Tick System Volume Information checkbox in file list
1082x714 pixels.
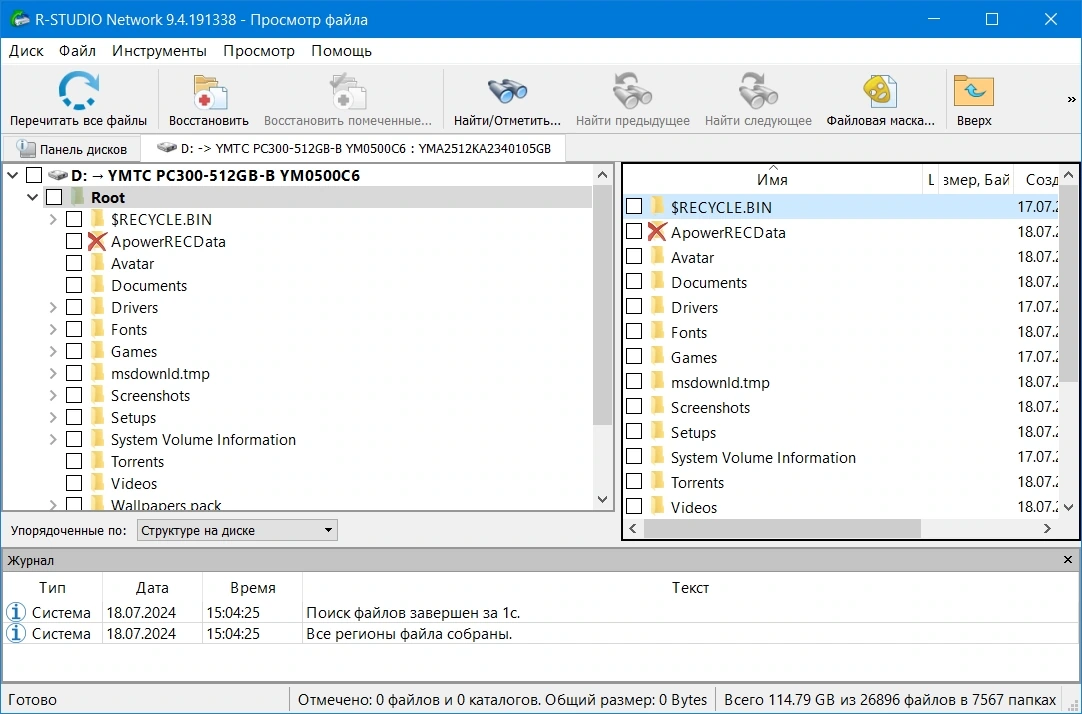click(x=633, y=457)
